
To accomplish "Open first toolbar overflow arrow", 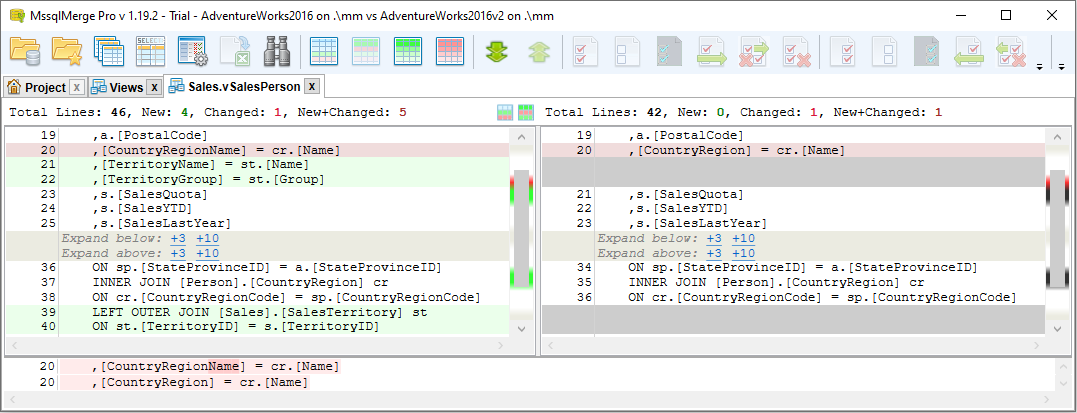I will pyautogui.click(x=1039, y=67).
